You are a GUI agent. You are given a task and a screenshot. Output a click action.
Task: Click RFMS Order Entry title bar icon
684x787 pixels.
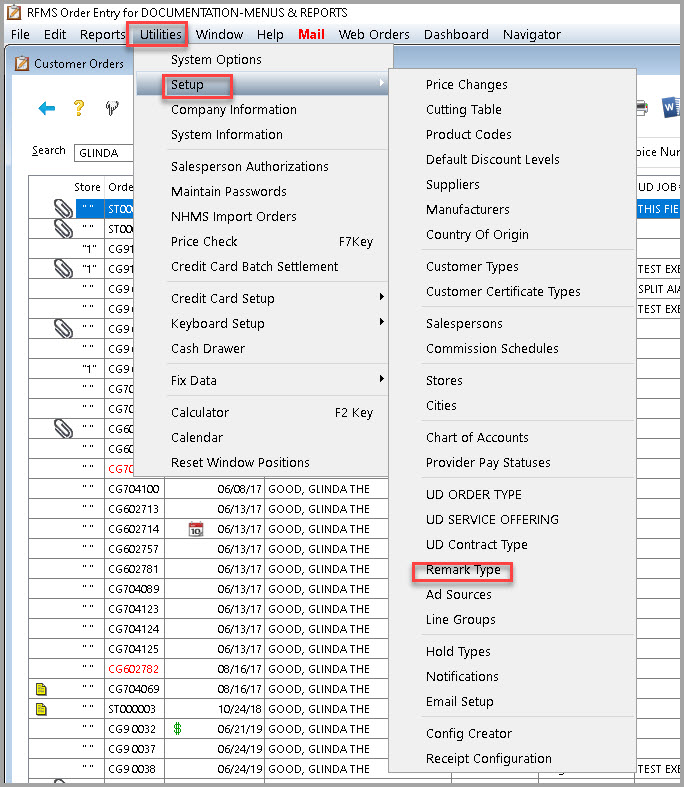click(x=14, y=12)
